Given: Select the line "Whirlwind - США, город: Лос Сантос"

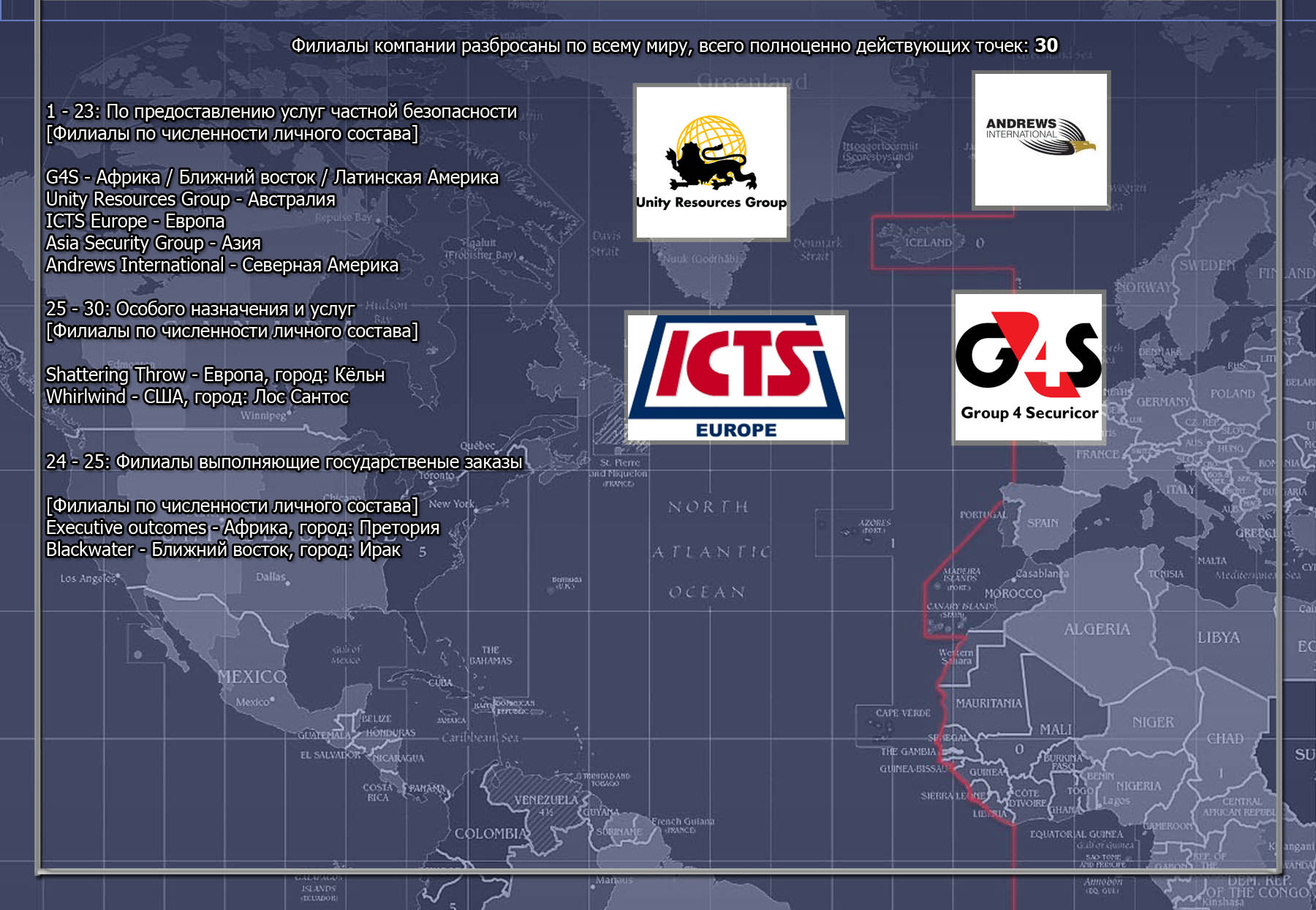Looking at the screenshot, I should (197, 396).
